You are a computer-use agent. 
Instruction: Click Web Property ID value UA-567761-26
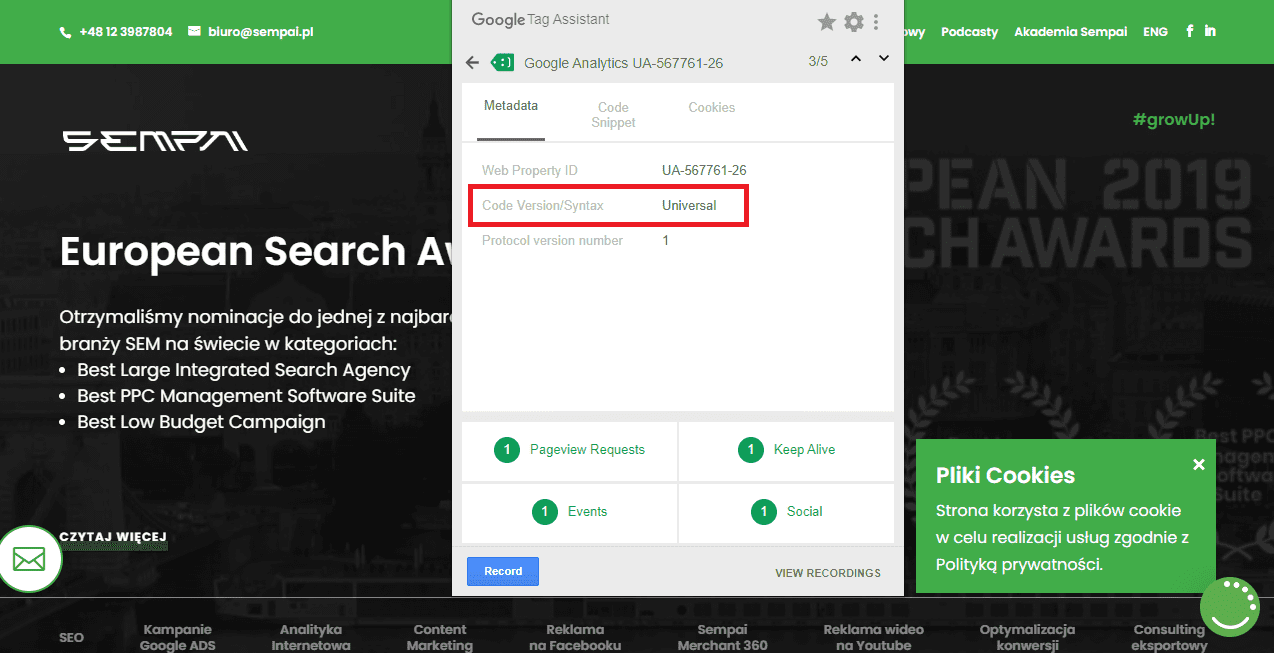pos(704,171)
